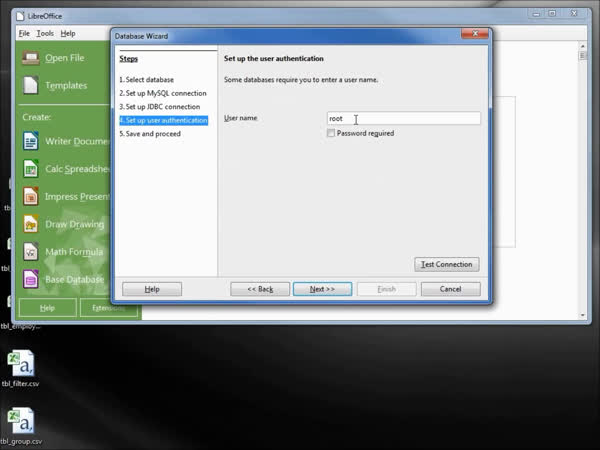Cancel the Database Wizard
The image size is (600, 450).
point(450,289)
